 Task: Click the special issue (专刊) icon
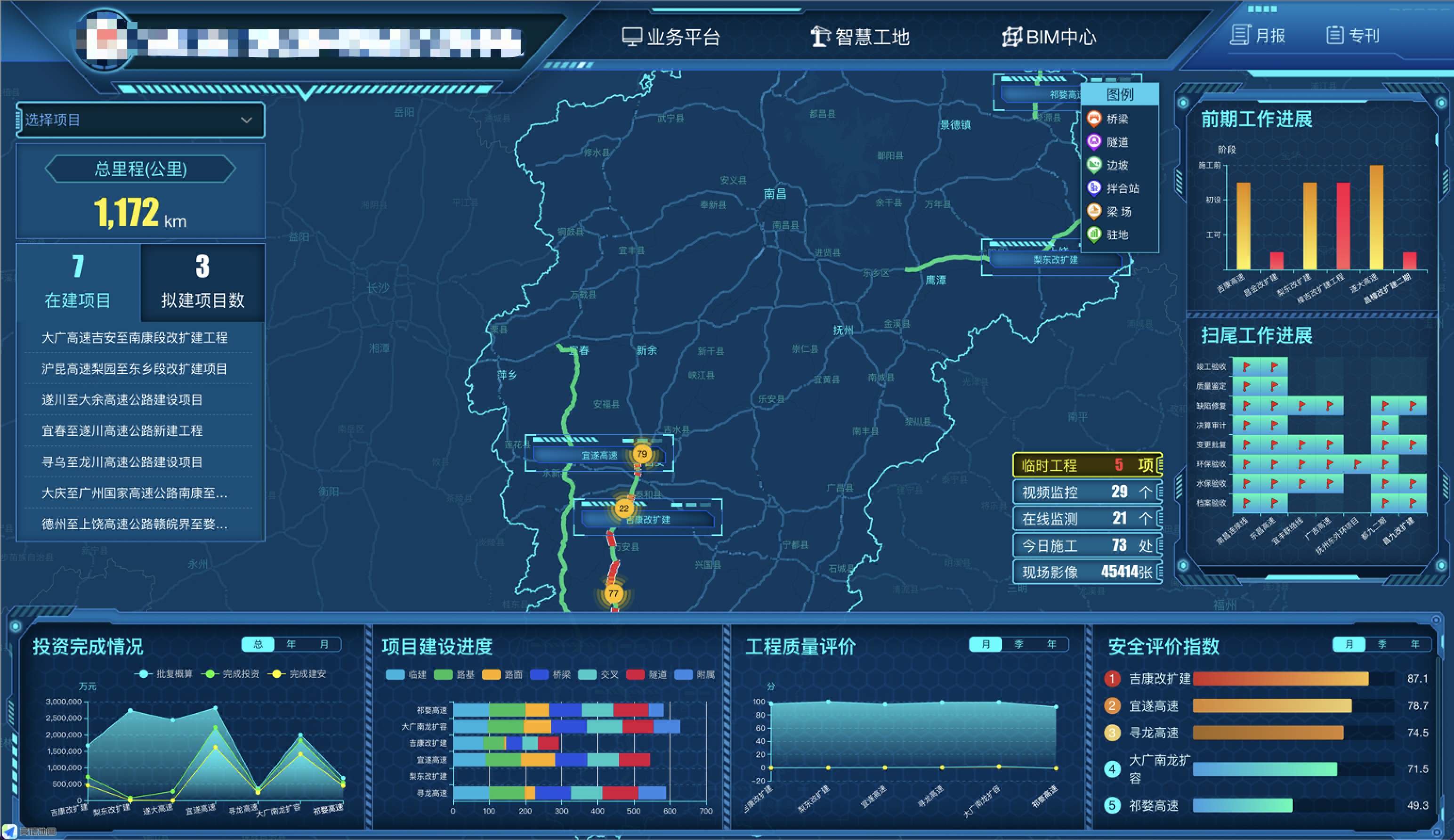(1334, 35)
